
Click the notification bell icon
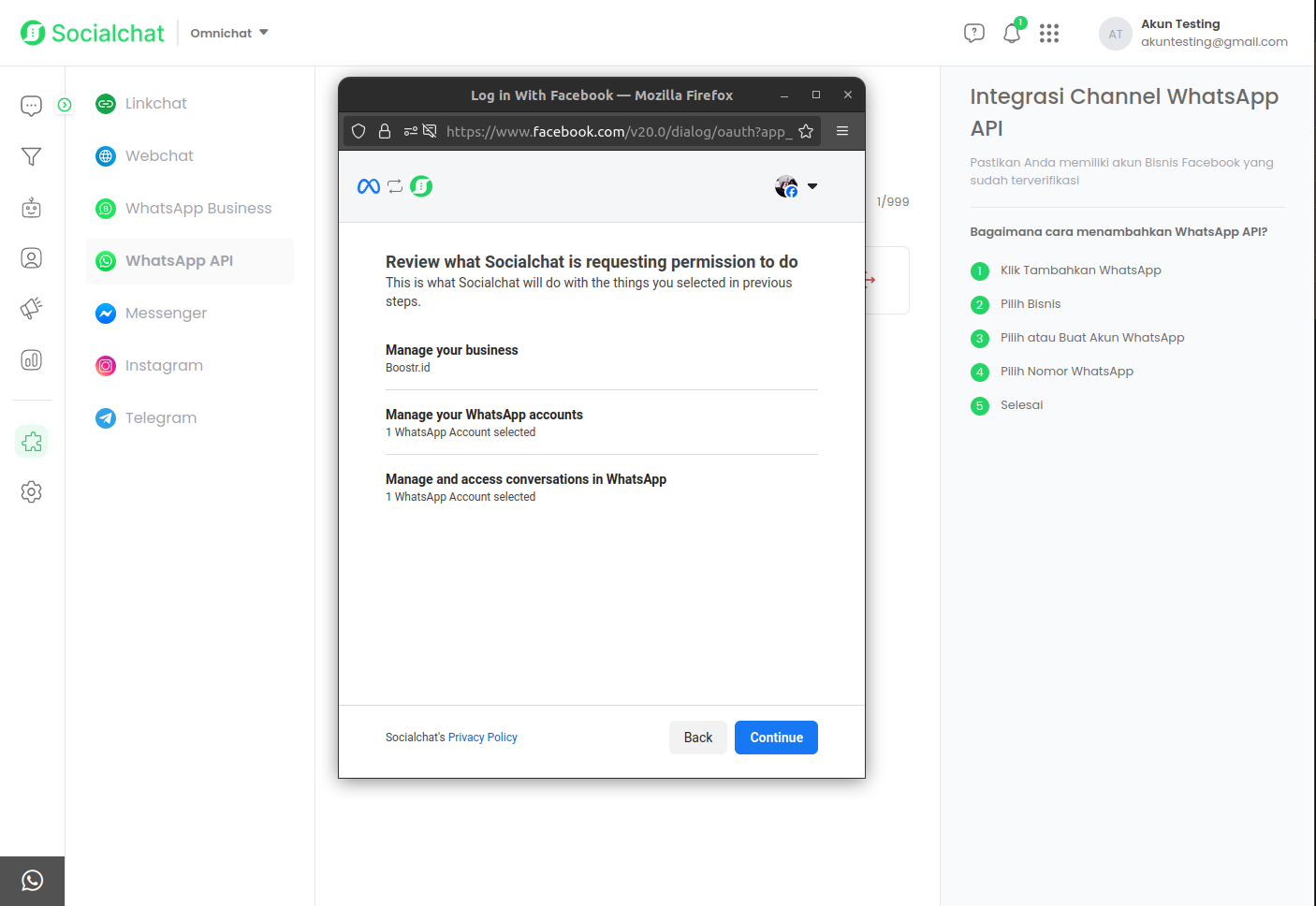(x=1011, y=34)
